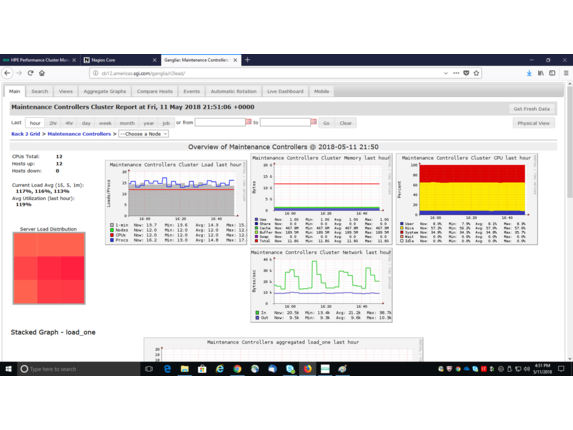Toggle the sidebar icon in Firefox toolbar
Image resolution: width=573 pixels, height=430 pixels.
coord(552,73)
